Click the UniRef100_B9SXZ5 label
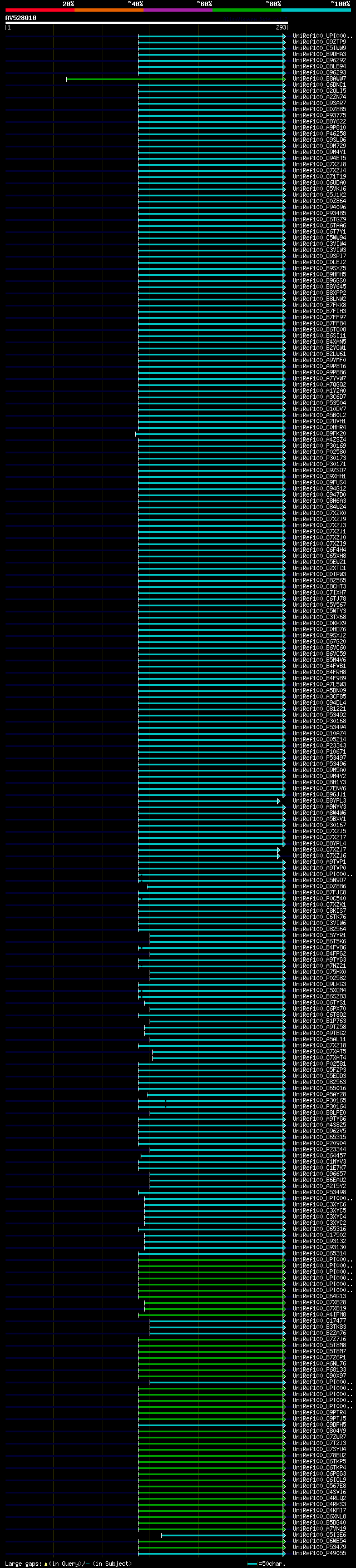 click(319, 269)
